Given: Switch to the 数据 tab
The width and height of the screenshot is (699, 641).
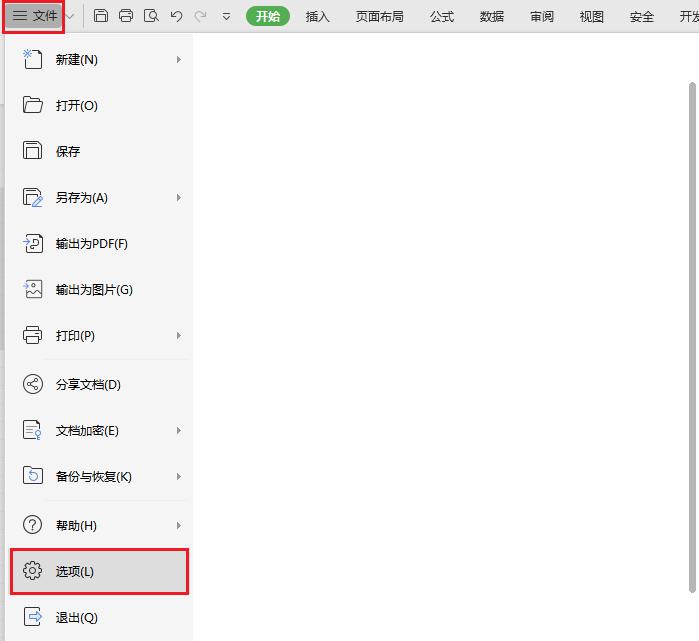Looking at the screenshot, I should coord(492,17).
